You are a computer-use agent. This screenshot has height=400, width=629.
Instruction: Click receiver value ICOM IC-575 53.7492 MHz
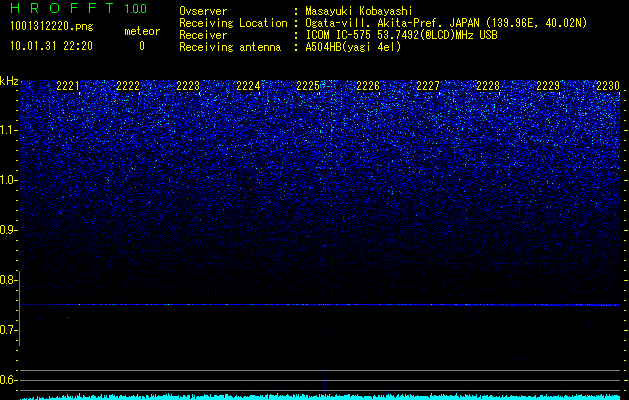click(401, 35)
